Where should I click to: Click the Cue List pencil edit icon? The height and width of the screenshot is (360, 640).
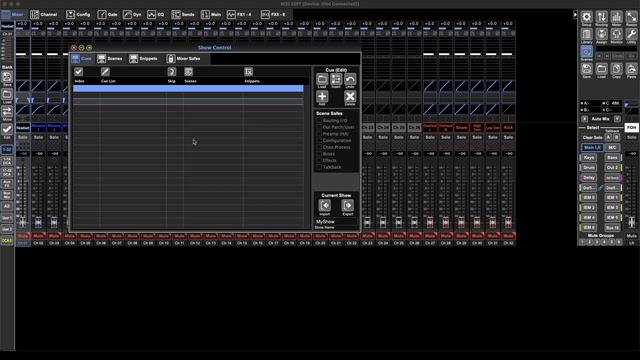[105, 72]
